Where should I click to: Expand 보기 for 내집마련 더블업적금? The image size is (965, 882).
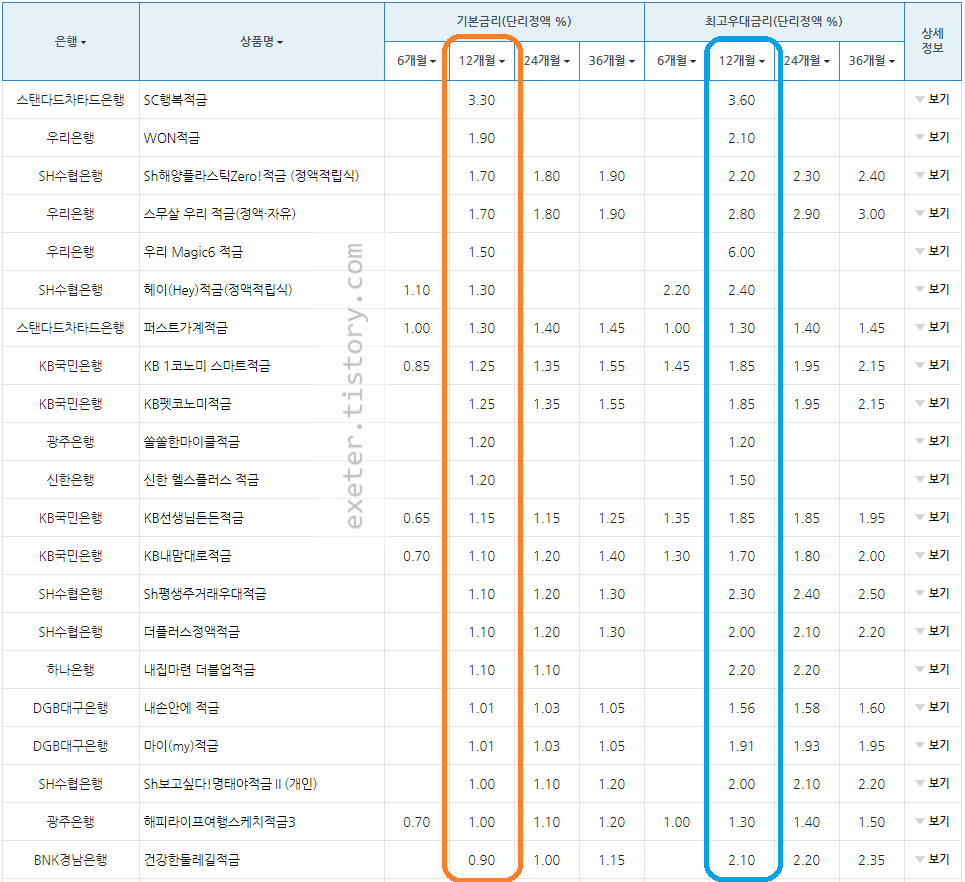coord(932,670)
